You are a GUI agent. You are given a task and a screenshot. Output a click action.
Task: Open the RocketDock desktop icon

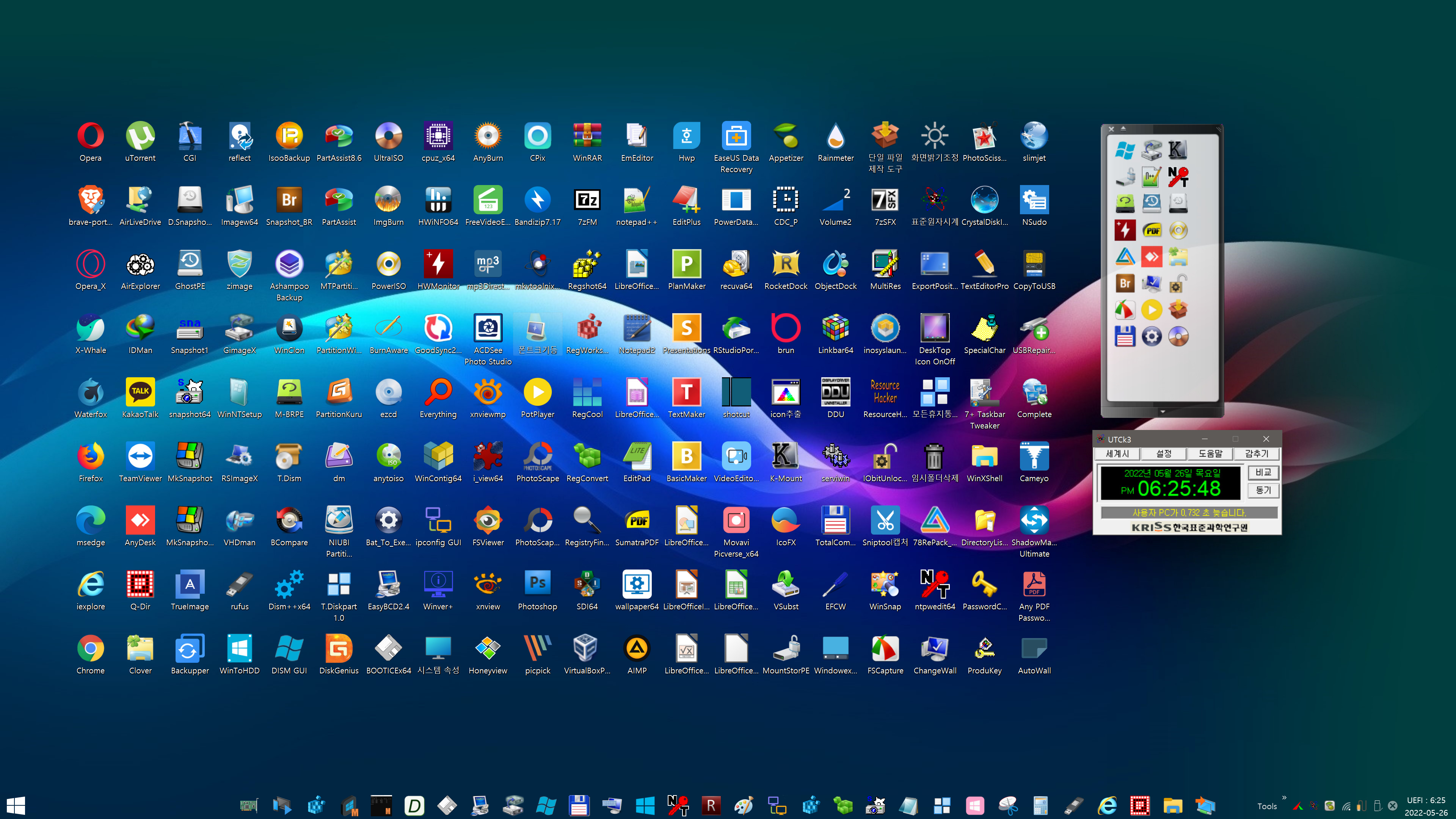[x=786, y=270]
